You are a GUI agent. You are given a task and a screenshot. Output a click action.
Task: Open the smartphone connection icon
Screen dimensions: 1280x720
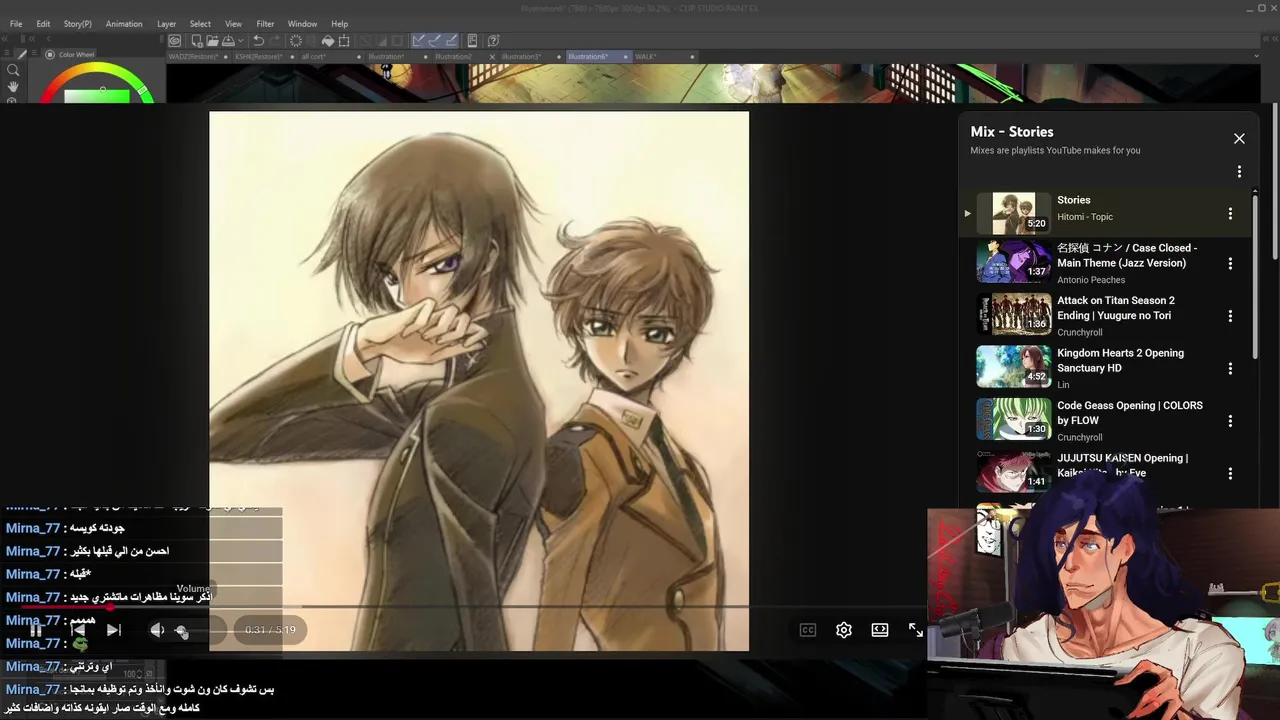pos(472,41)
